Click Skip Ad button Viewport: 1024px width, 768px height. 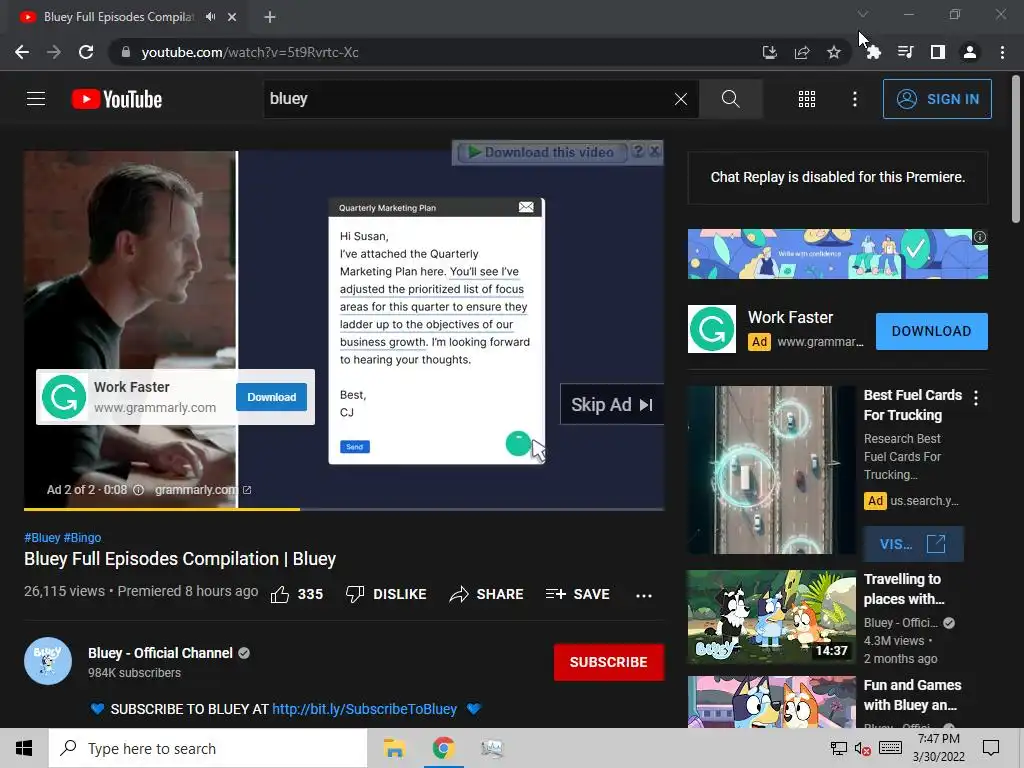tap(611, 405)
